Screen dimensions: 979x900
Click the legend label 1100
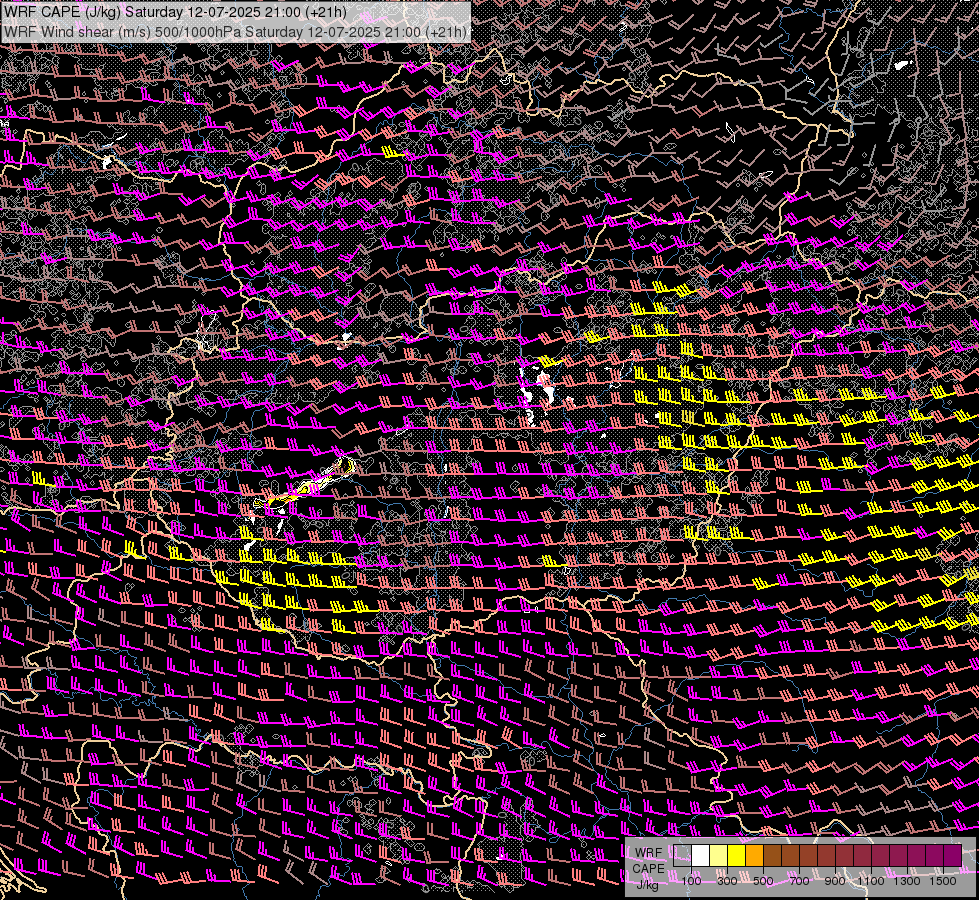click(870, 881)
